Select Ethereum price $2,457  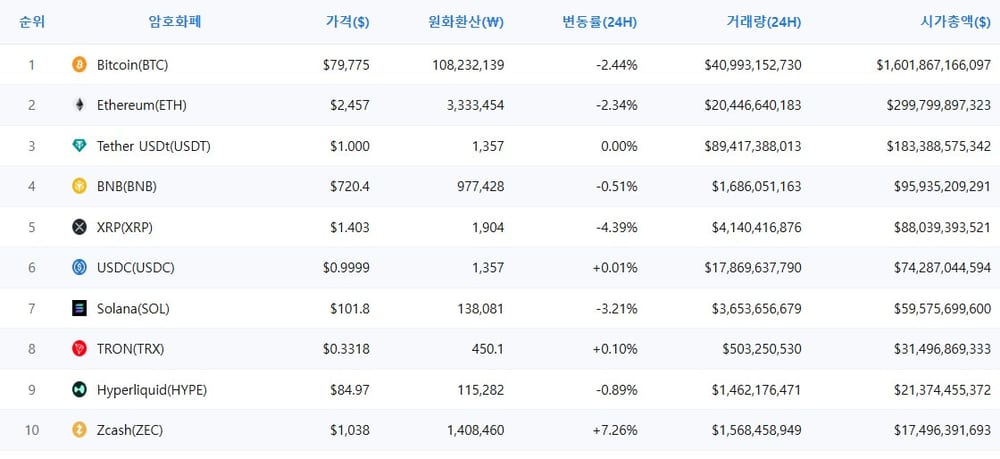349,106
